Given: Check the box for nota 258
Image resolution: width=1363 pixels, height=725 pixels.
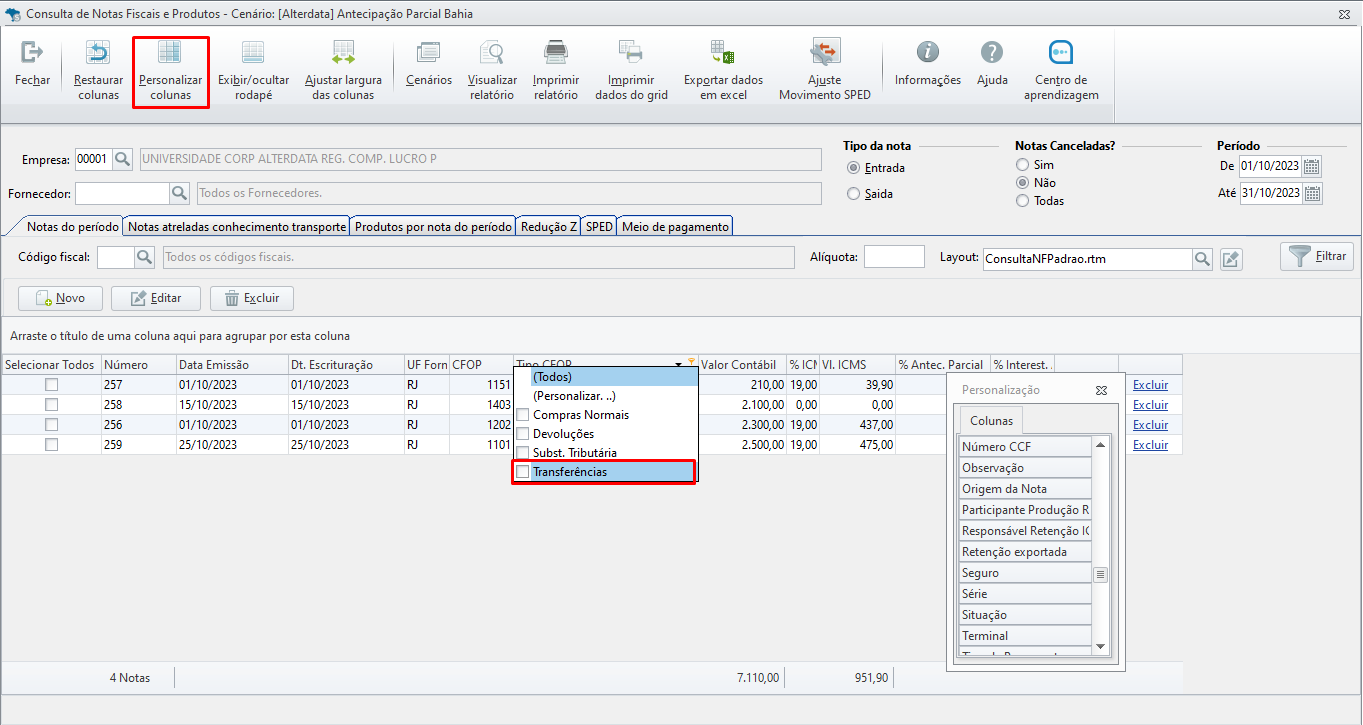Looking at the screenshot, I should click(x=51, y=405).
